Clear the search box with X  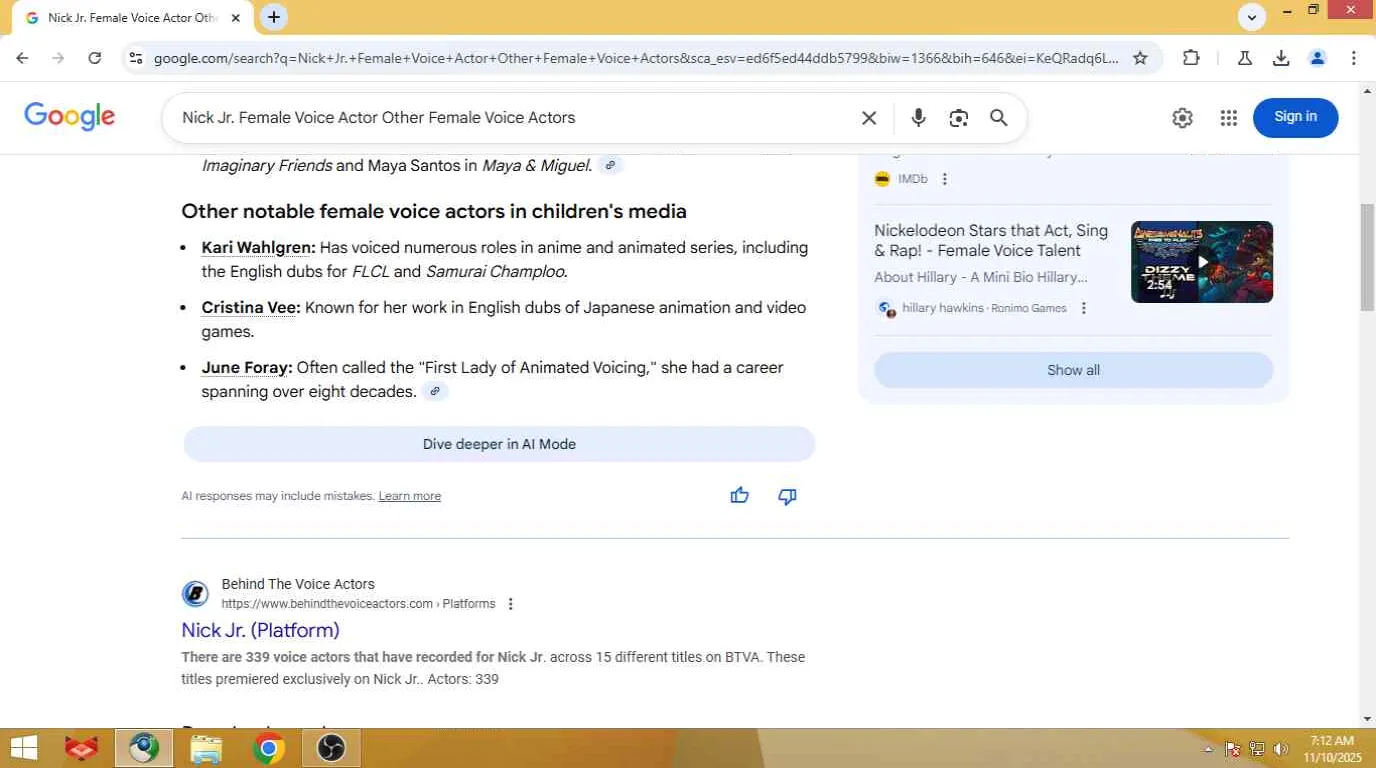pos(869,118)
